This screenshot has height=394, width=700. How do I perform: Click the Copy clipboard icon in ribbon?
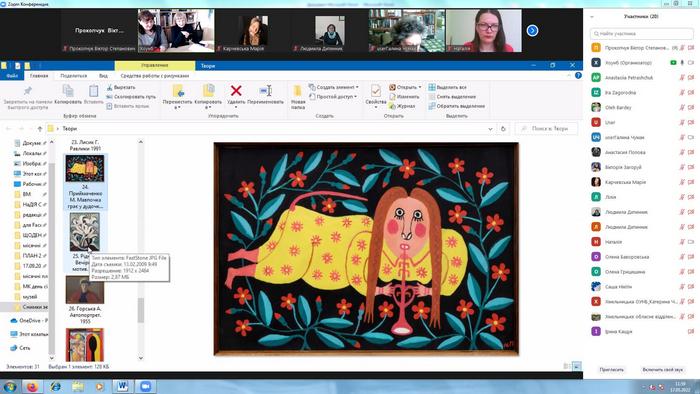68,91
